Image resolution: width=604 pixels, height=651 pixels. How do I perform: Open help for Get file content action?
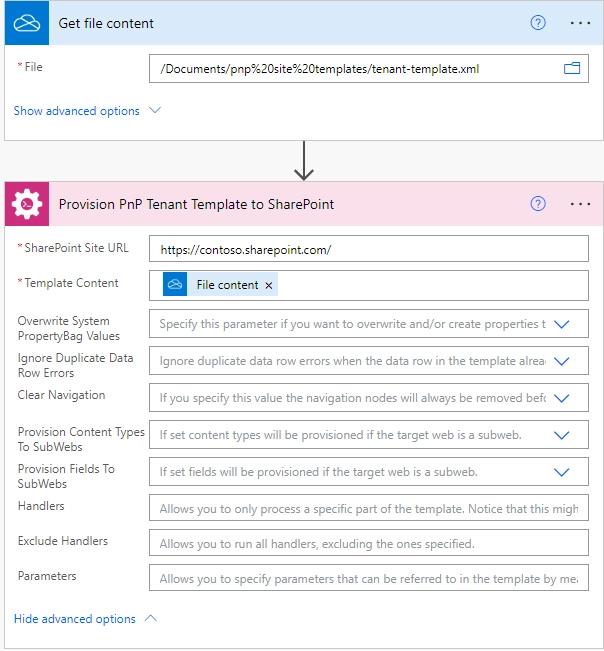coord(538,23)
